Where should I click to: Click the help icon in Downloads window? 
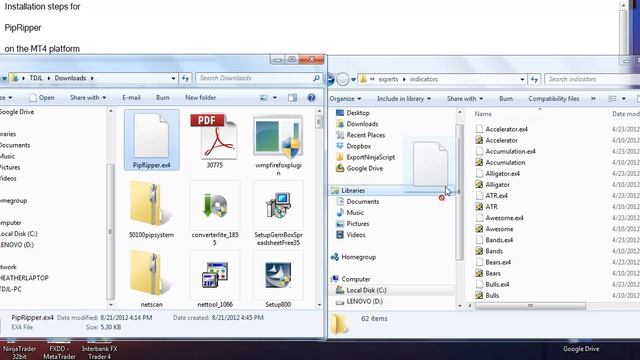(x=311, y=98)
